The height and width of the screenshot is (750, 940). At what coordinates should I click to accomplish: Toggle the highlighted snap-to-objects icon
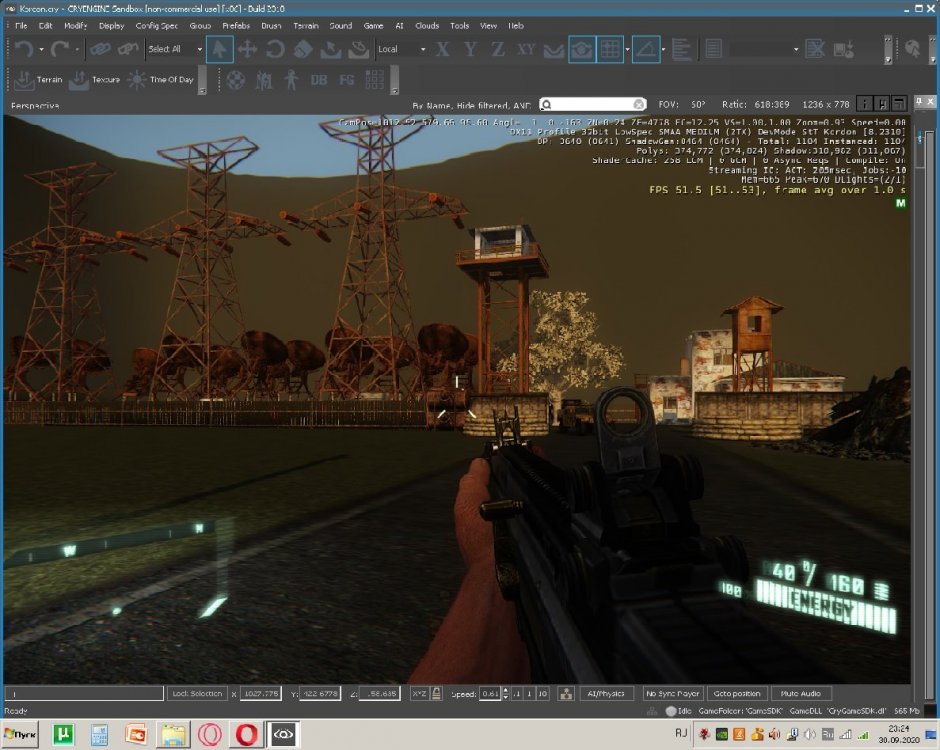coord(582,49)
